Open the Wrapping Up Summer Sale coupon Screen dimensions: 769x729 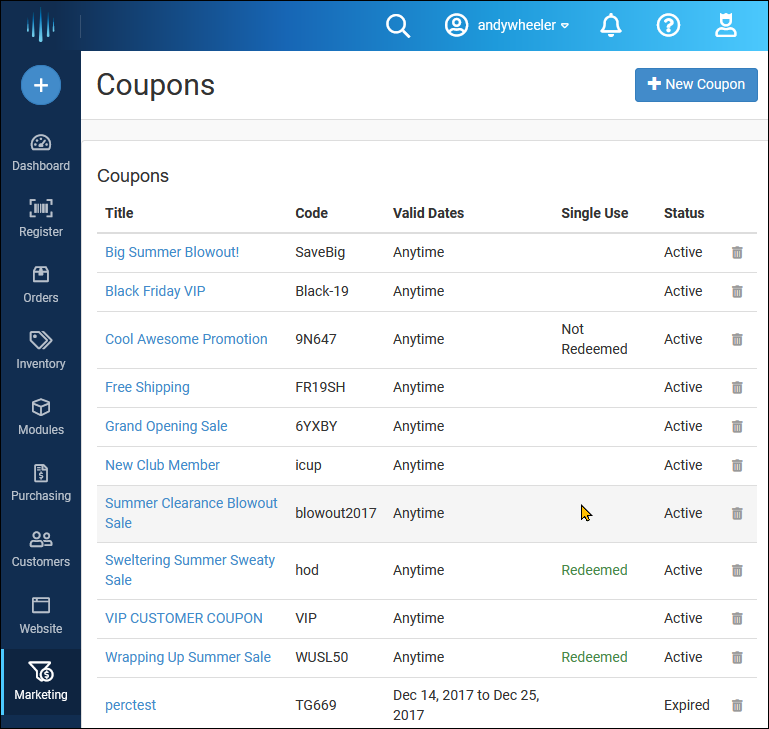click(x=187, y=657)
